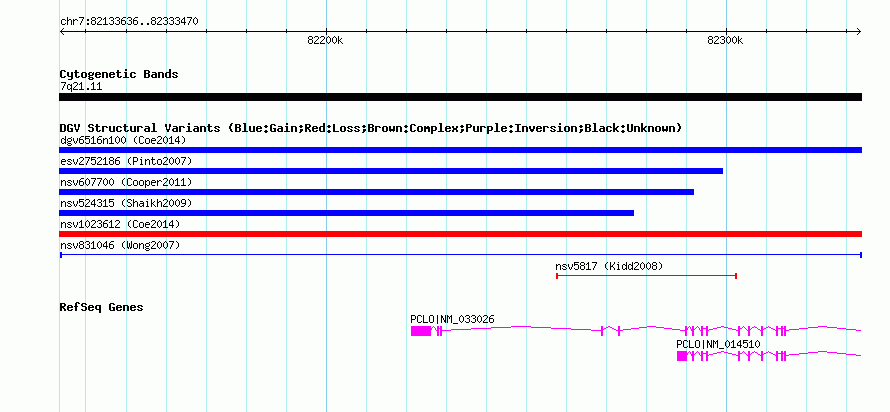The width and height of the screenshot is (890, 412).
Task: Select the DGV Structural Variants track title
Action: coord(371,128)
